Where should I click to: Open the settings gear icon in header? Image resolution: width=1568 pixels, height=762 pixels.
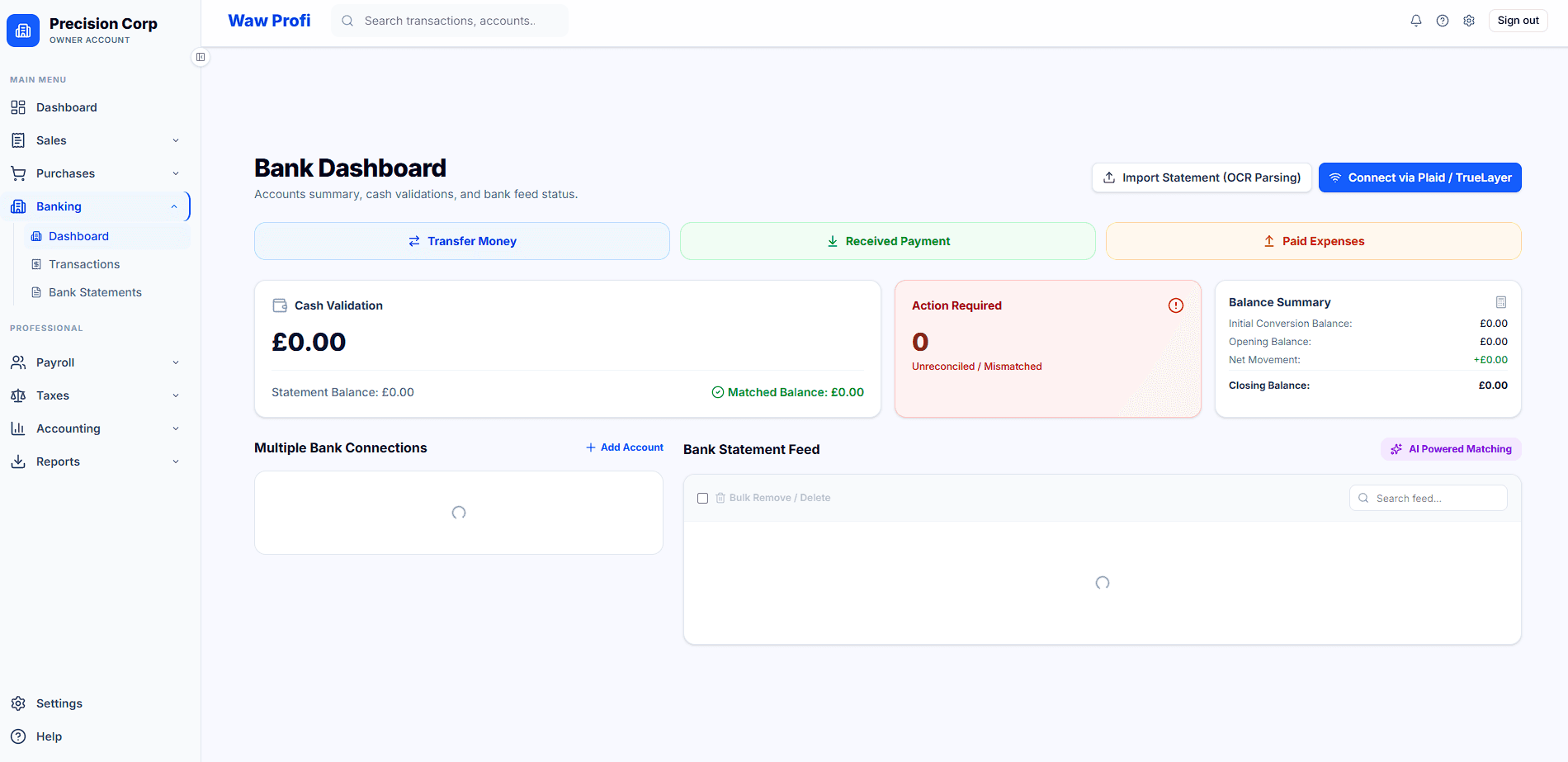(1469, 21)
